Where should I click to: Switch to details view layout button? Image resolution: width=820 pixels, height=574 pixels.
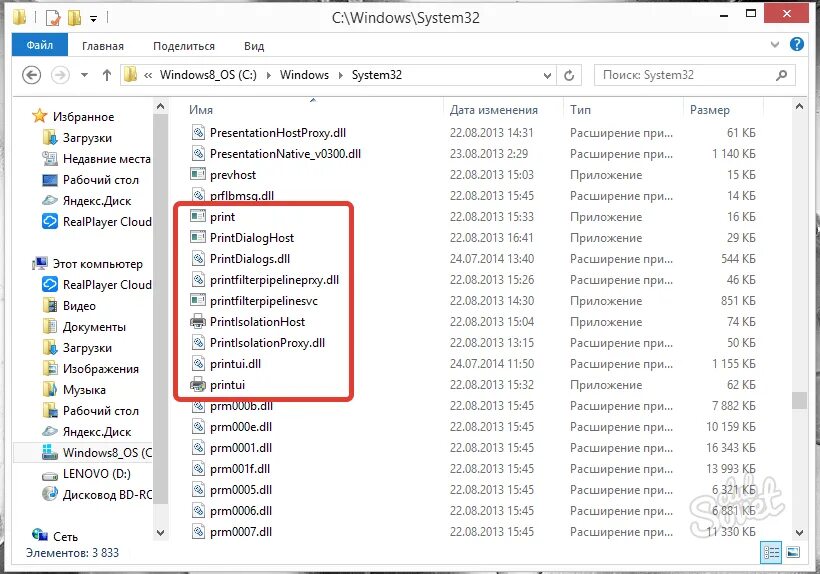(x=771, y=552)
